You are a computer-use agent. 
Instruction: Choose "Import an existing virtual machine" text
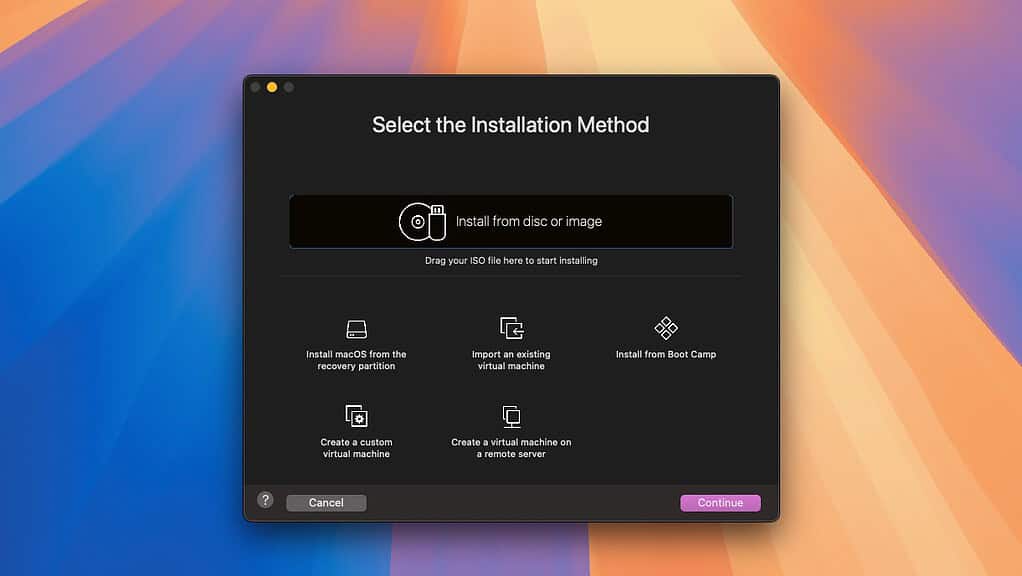click(511, 360)
